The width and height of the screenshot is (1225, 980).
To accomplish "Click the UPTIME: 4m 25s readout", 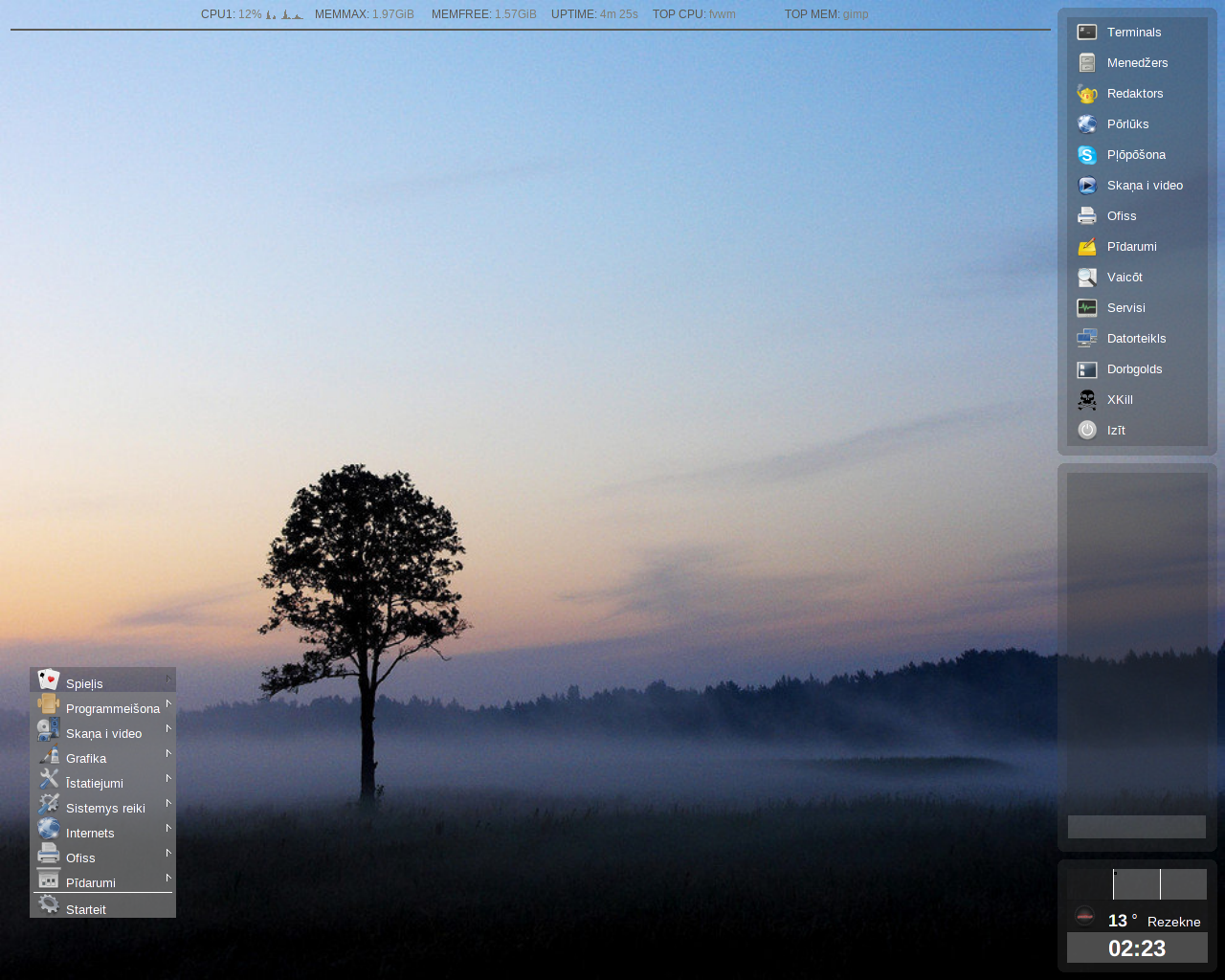I will (594, 14).
